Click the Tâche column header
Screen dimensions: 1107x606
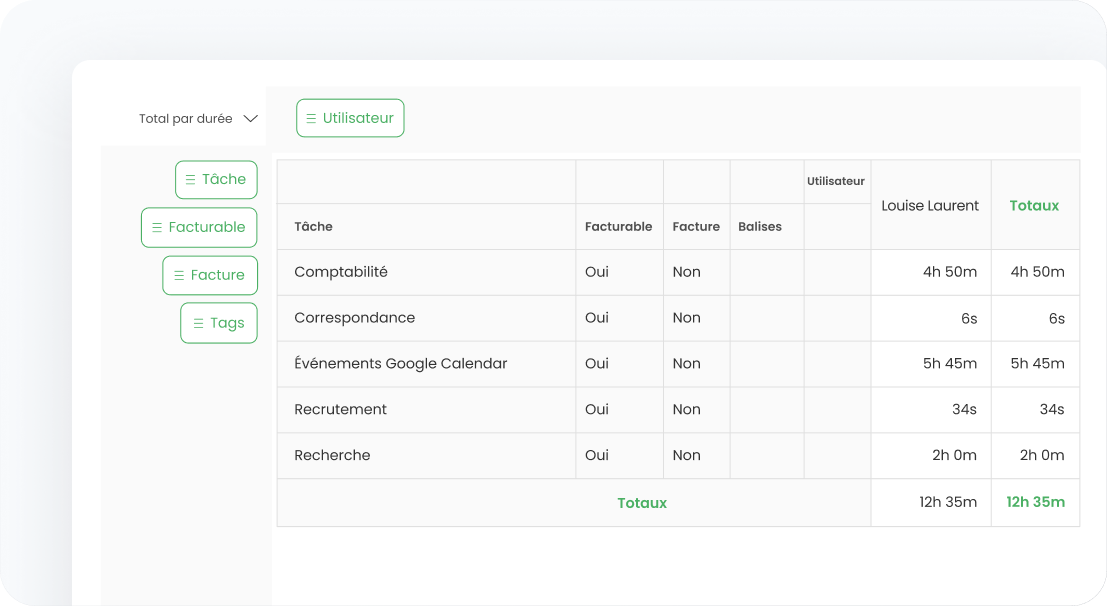[x=313, y=227]
